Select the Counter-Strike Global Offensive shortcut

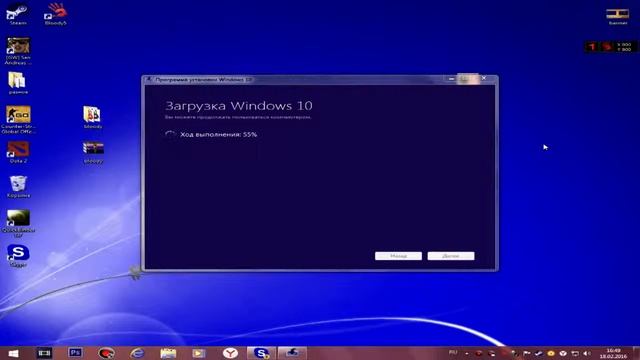coord(18,119)
